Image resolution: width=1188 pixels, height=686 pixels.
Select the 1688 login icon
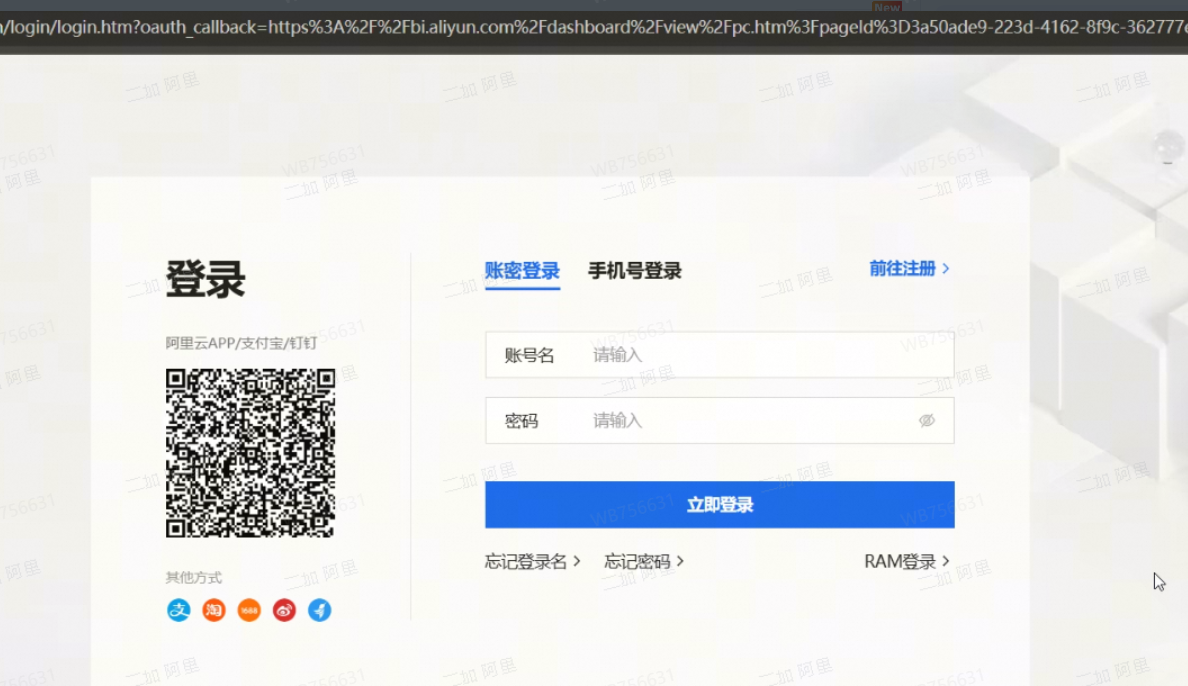pyautogui.click(x=249, y=609)
